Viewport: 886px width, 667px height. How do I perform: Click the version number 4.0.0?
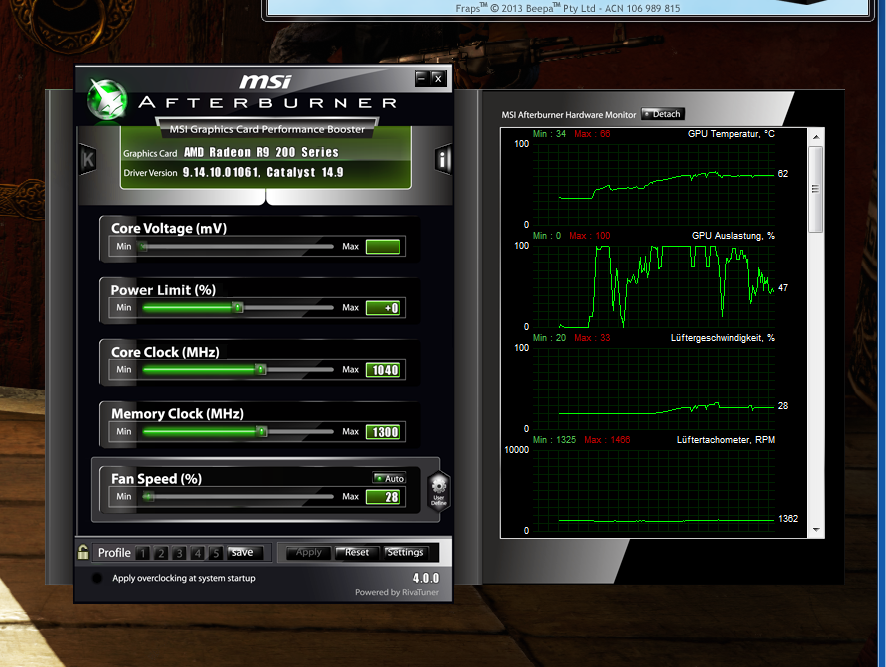click(x=425, y=578)
